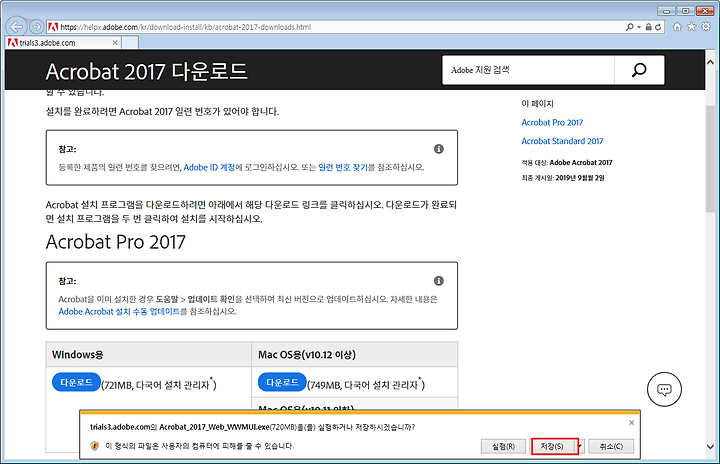720x464 pixels.
Task: Click the Acrobat Pro 2017 heading
Action: click(116, 242)
